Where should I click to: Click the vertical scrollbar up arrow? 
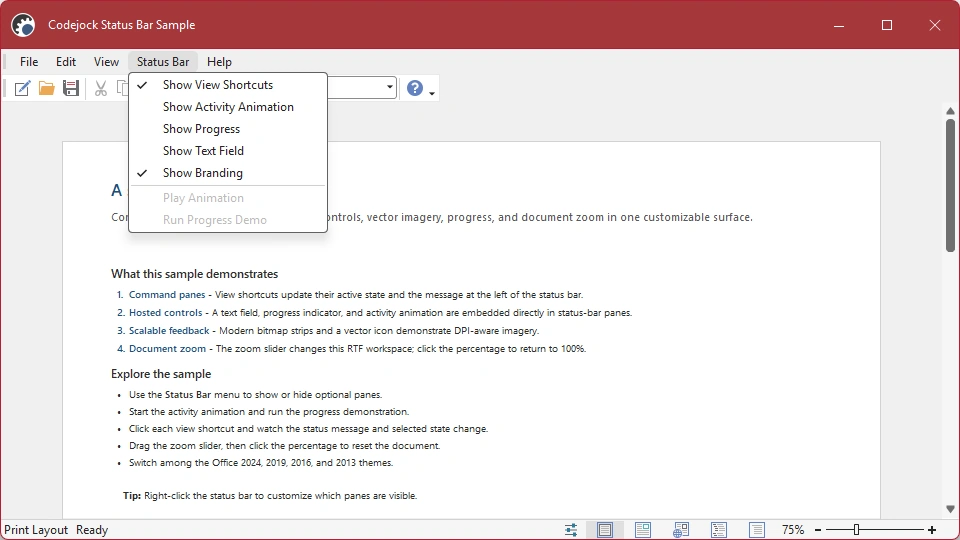coord(950,111)
